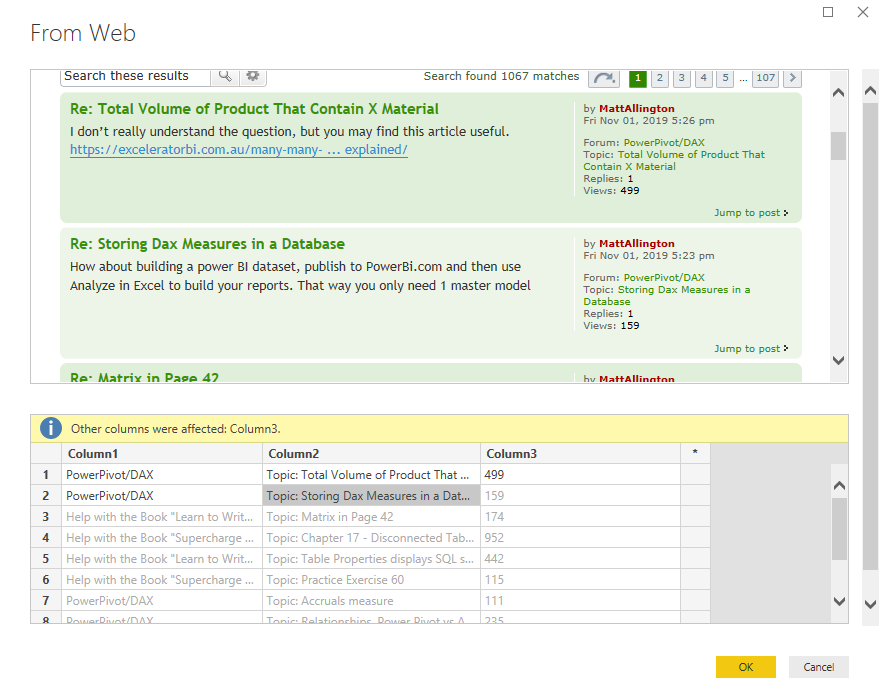Viewport: 879px width, 699px height.
Task: Click the Cancel button
Action: point(818,667)
